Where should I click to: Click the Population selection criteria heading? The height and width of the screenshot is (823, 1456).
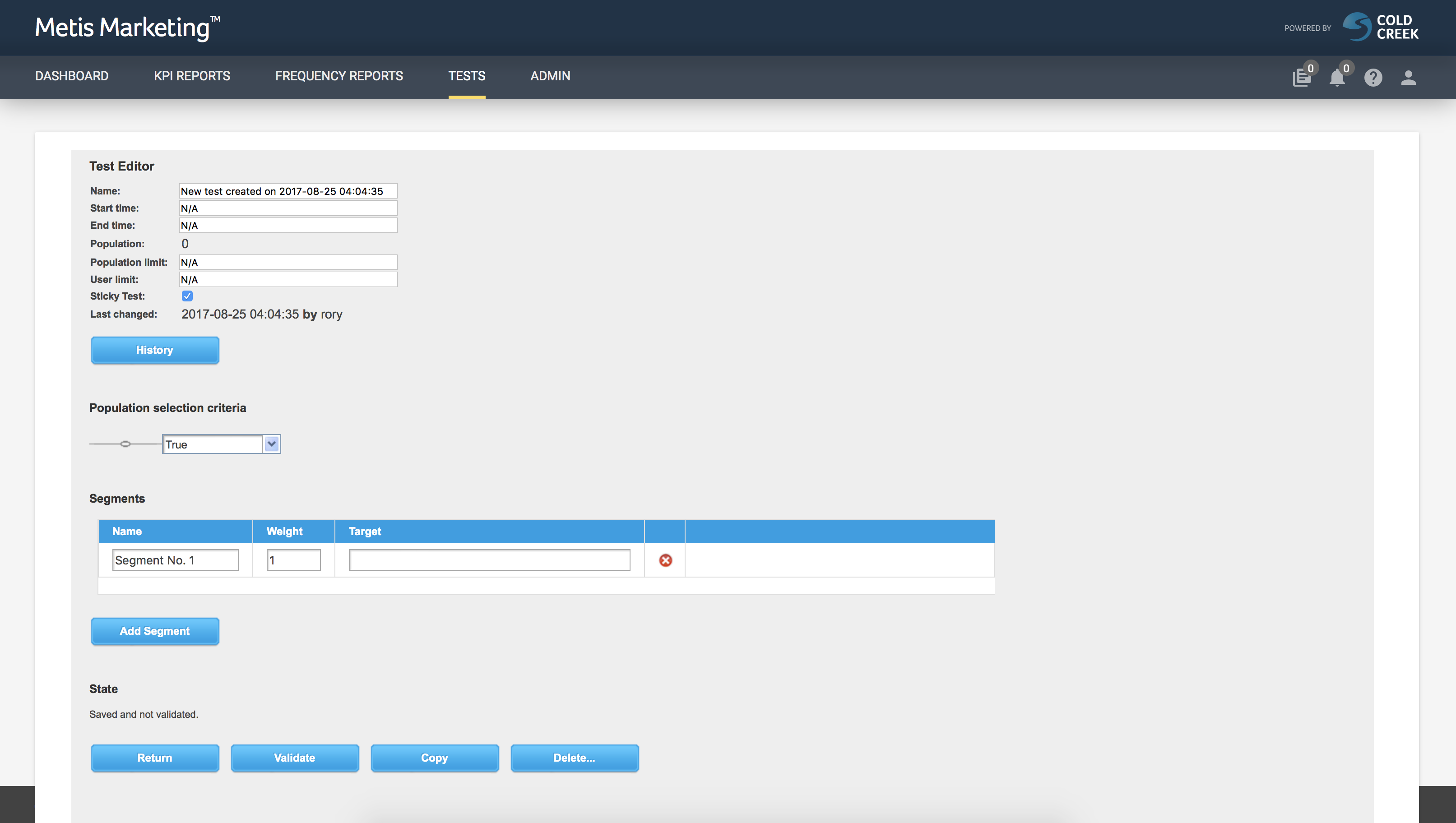(x=167, y=408)
